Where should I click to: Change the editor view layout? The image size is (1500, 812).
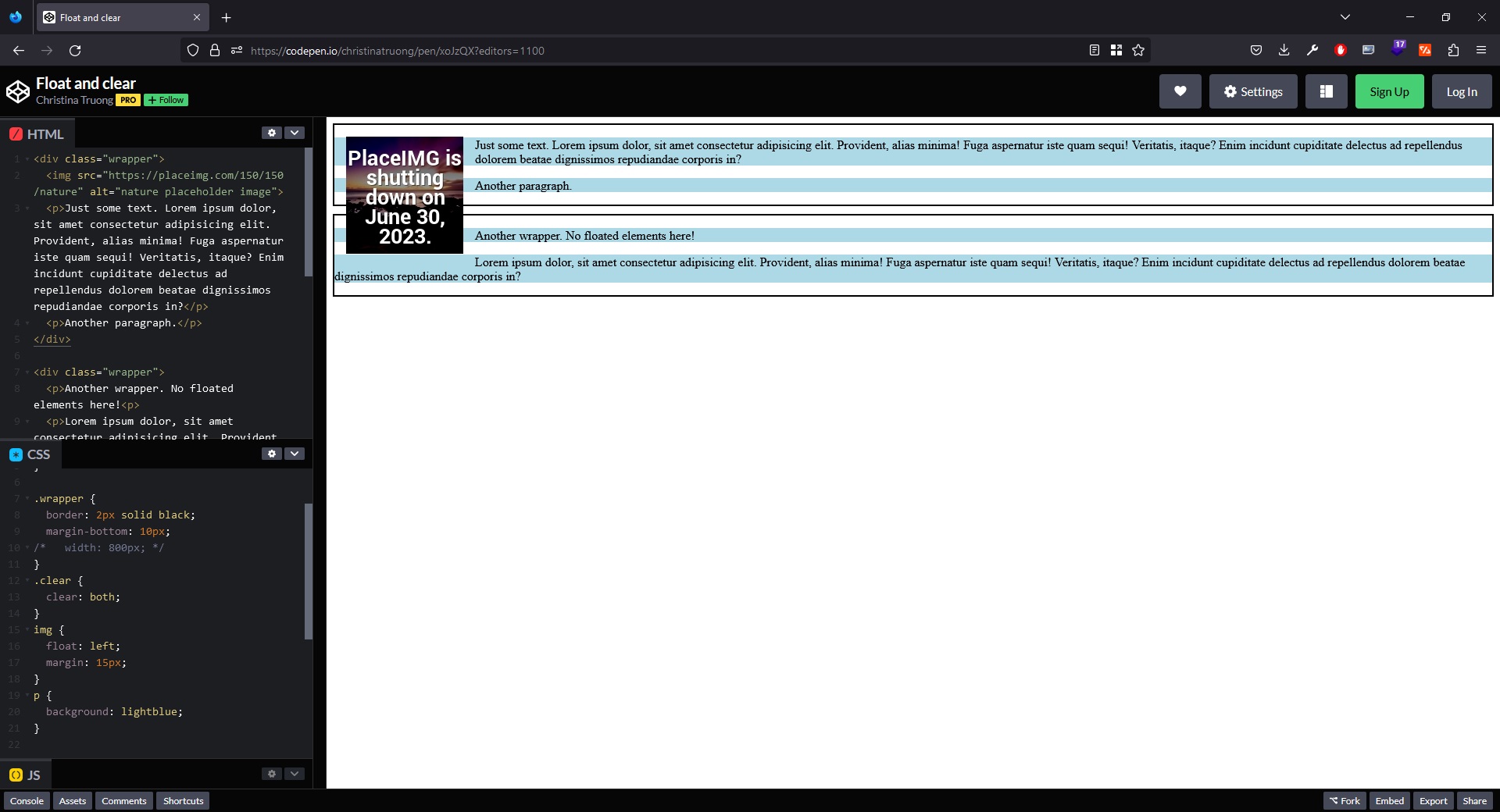click(x=1326, y=91)
